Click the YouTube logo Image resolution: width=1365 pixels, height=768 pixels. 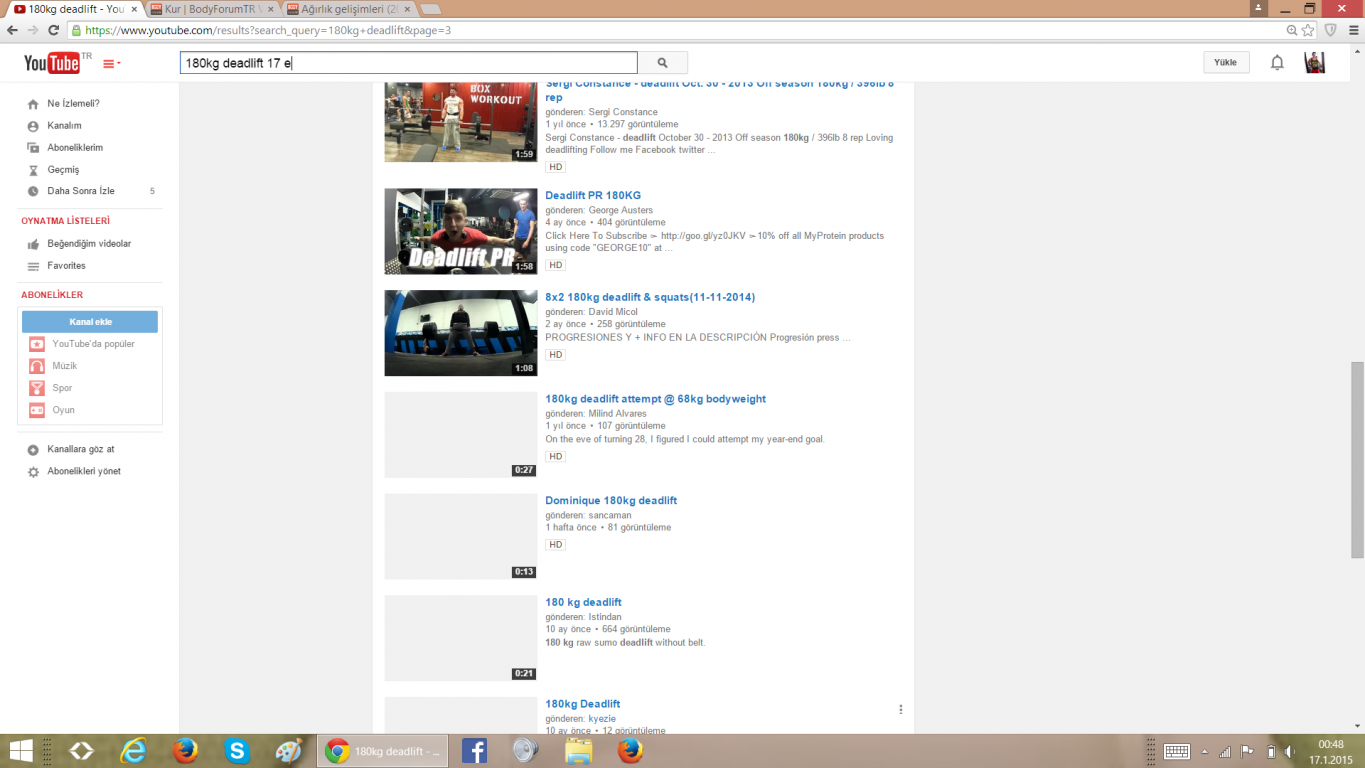[52, 63]
